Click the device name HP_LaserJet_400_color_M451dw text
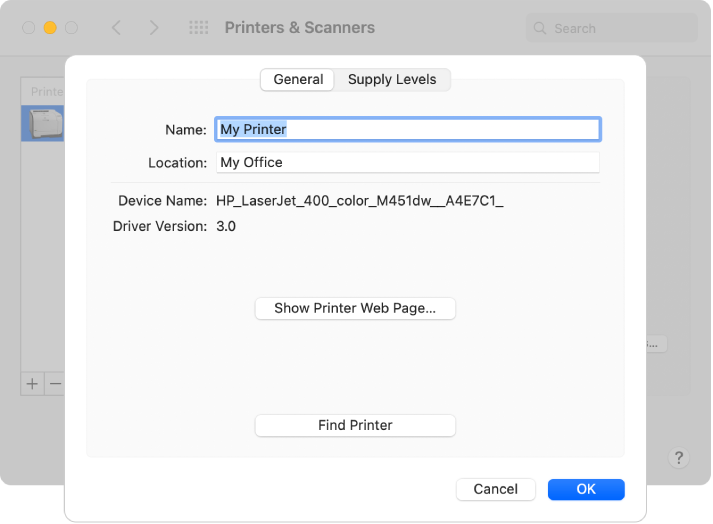Image resolution: width=713 pixels, height=524 pixels. click(360, 201)
